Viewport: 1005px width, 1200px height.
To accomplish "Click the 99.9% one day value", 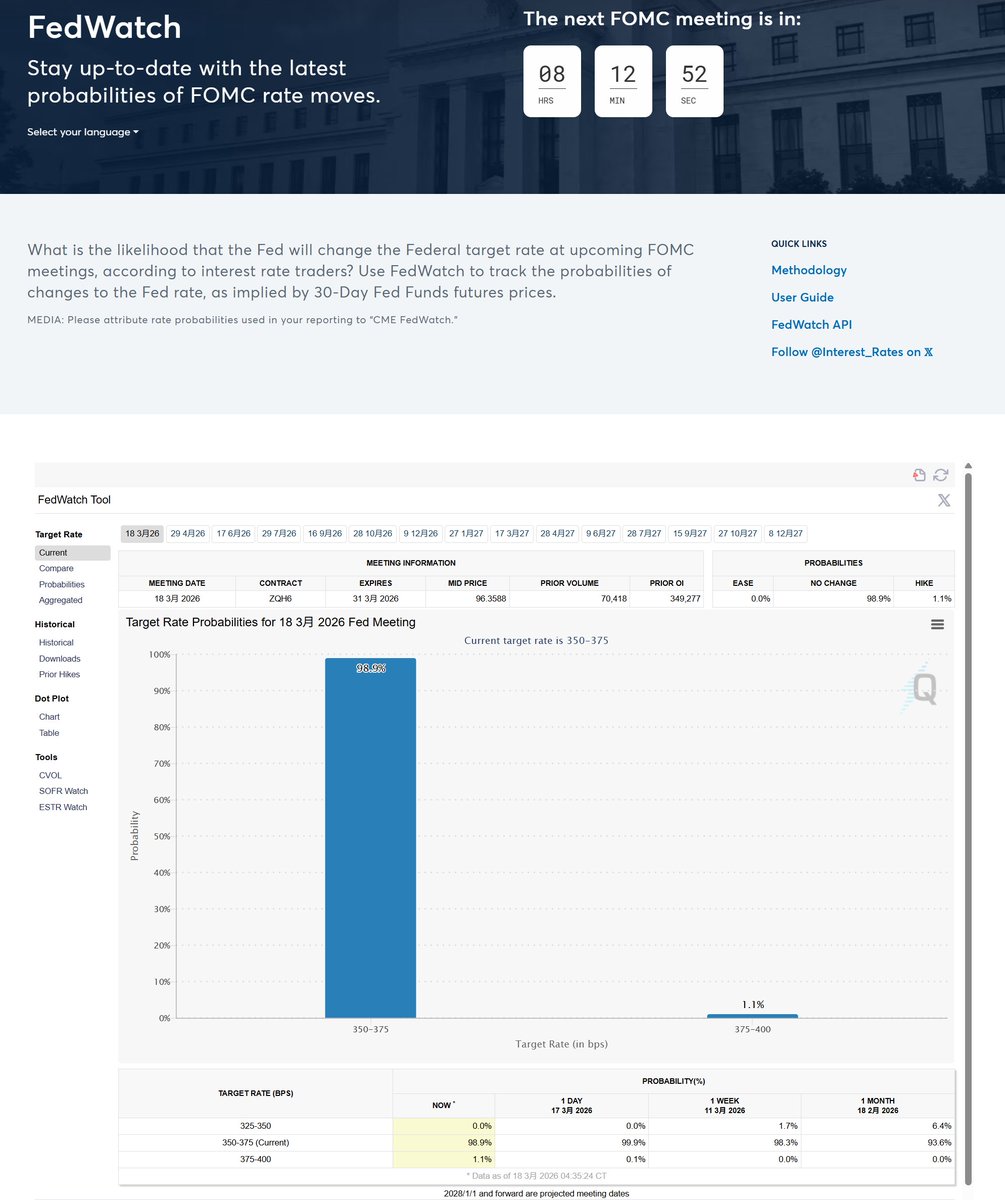I will 632,1142.
